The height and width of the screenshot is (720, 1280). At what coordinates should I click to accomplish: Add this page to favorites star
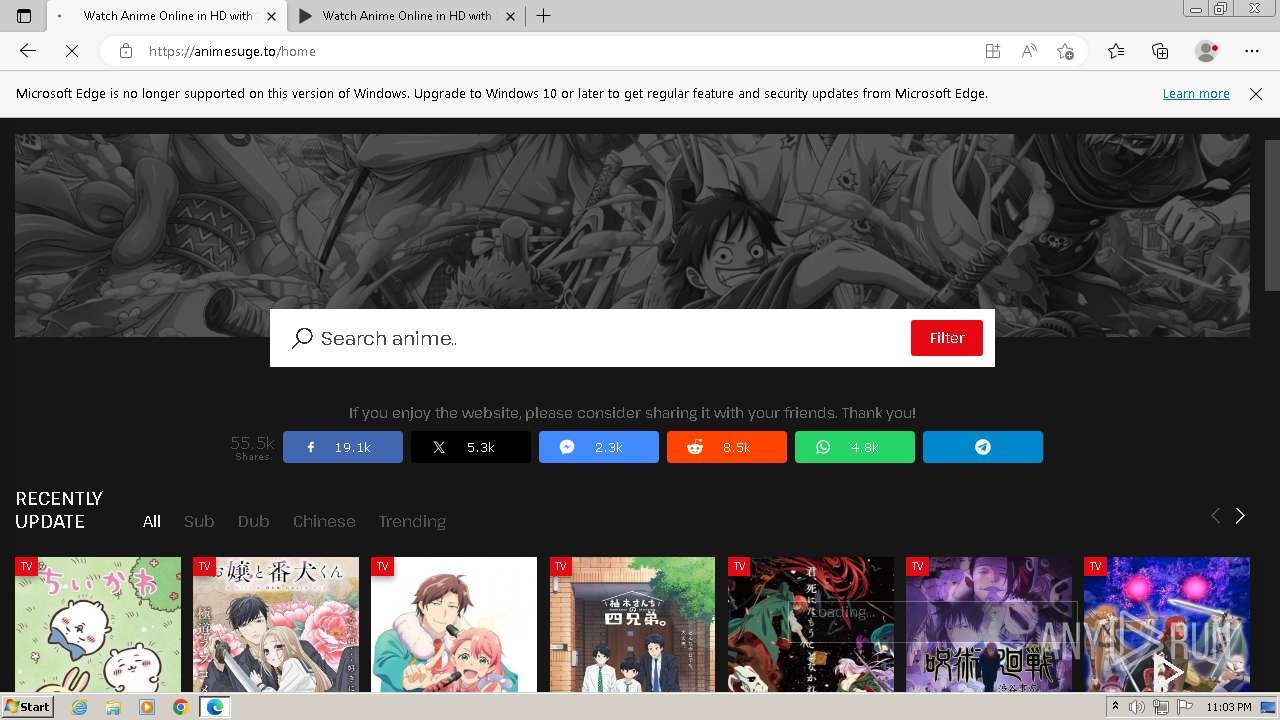coord(1065,51)
